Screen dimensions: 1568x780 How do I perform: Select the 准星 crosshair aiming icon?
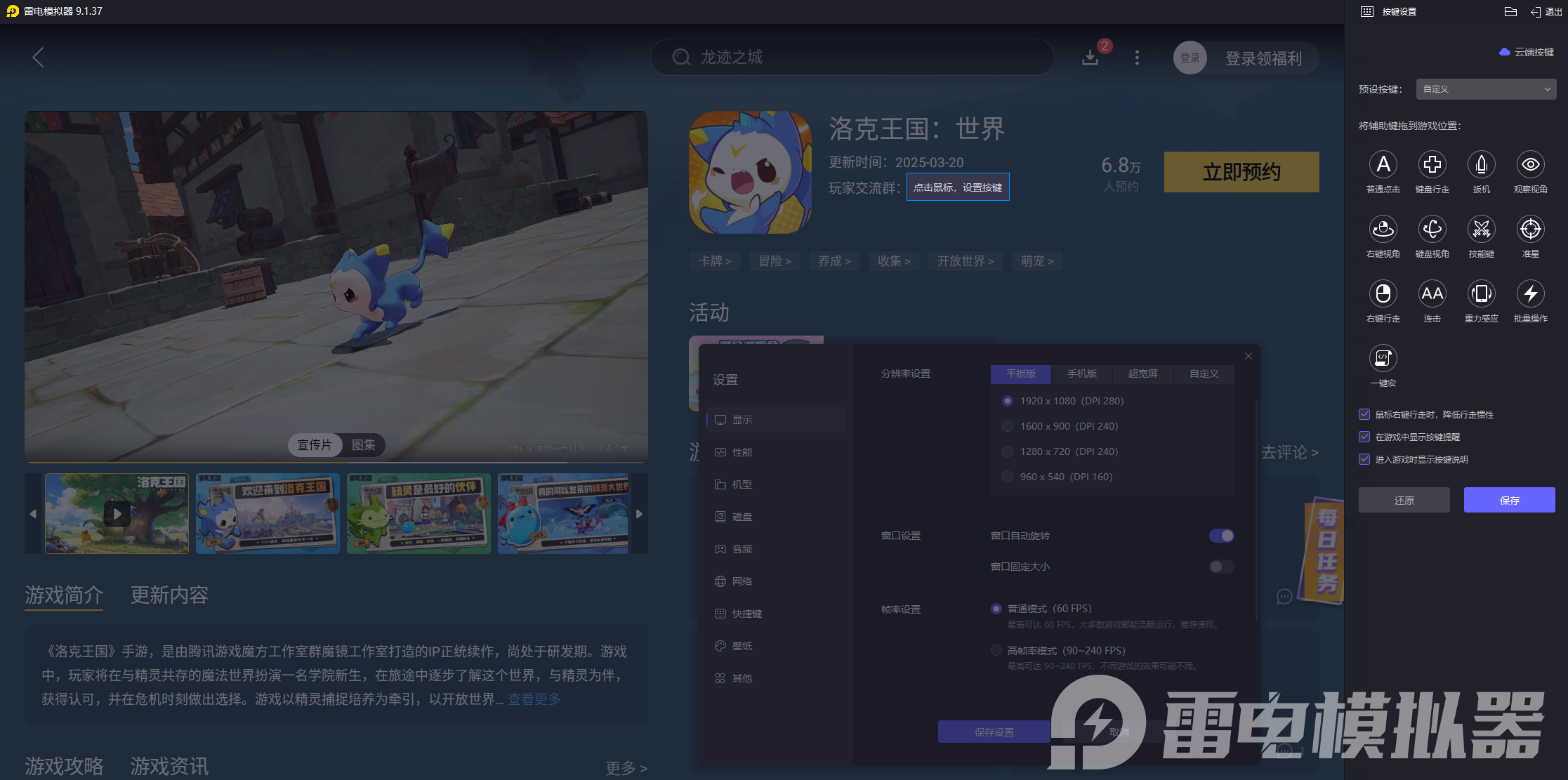tap(1531, 230)
